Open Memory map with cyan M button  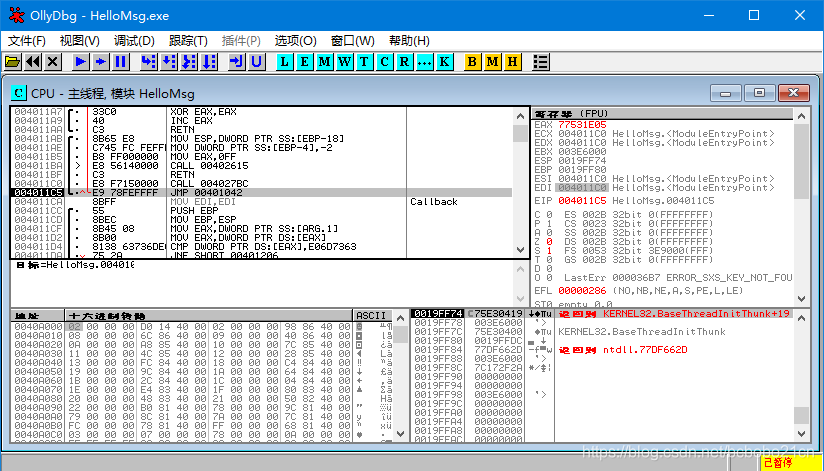point(325,62)
